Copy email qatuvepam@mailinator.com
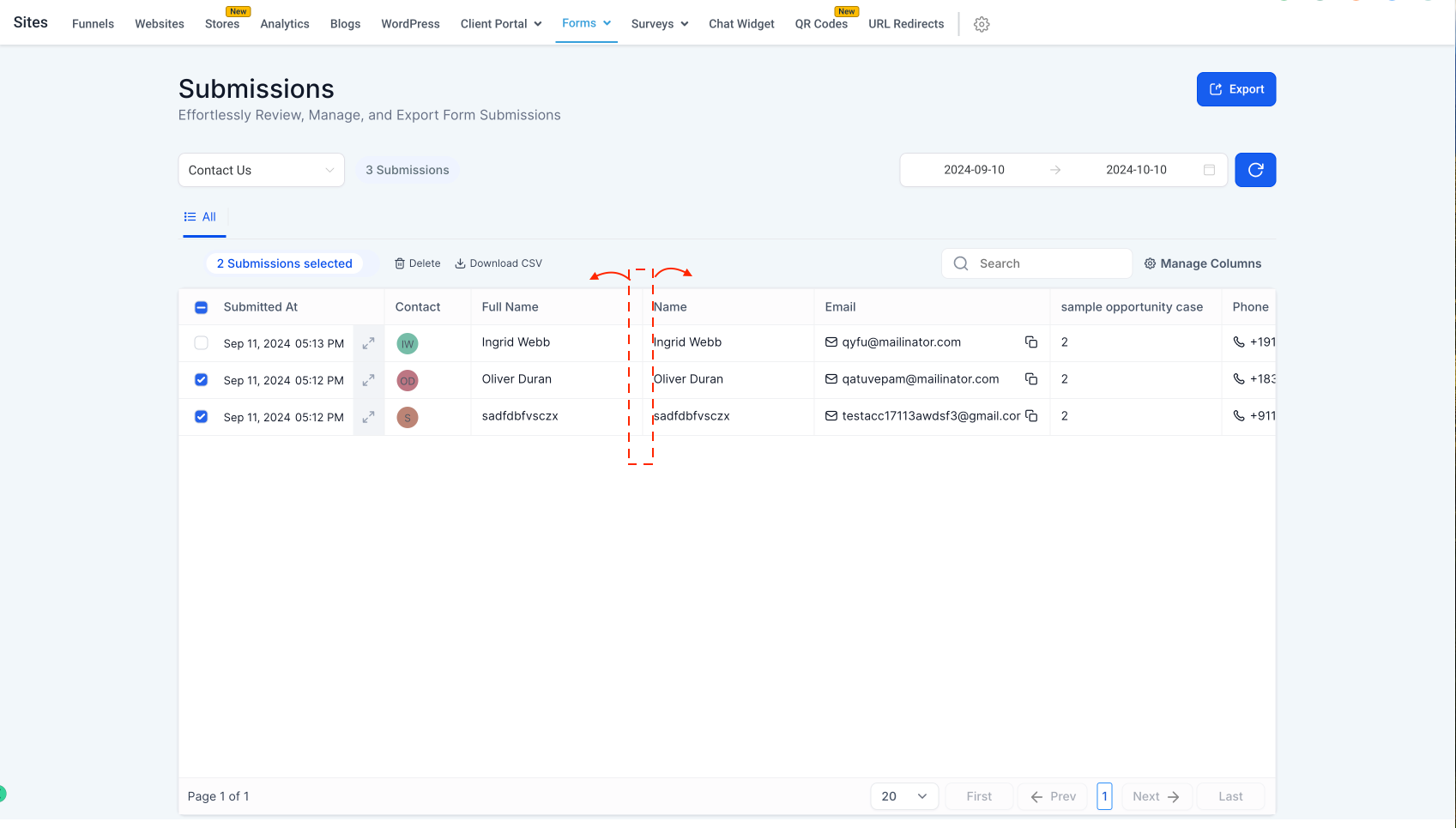The width and height of the screenshot is (1456, 828). click(1031, 379)
